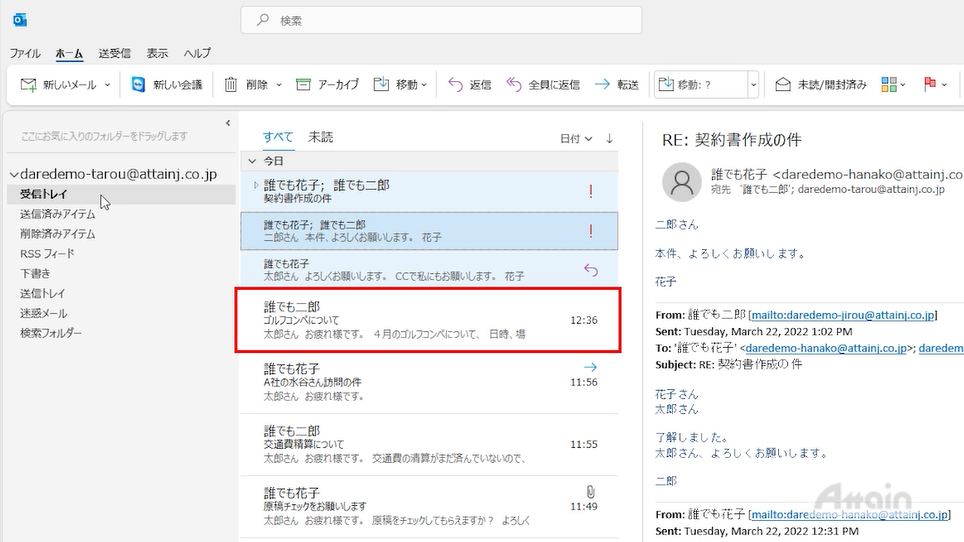Start a 新しい会議 (New Meeting)

pyautogui.click(x=167, y=85)
